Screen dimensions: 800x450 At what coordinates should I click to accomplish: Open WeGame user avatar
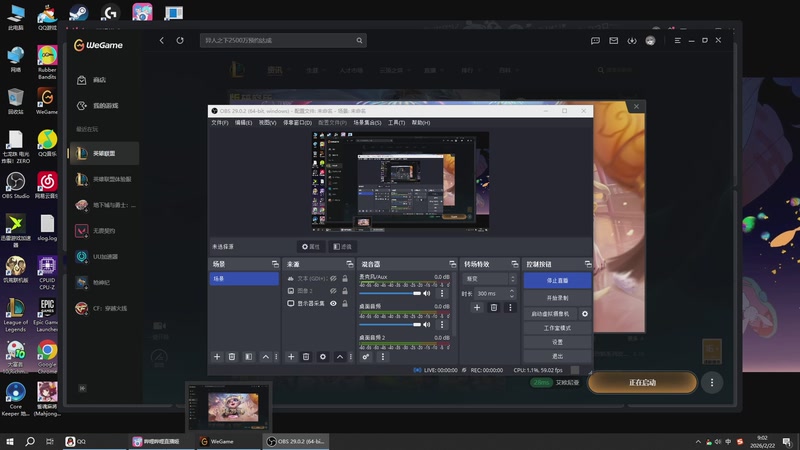(650, 40)
